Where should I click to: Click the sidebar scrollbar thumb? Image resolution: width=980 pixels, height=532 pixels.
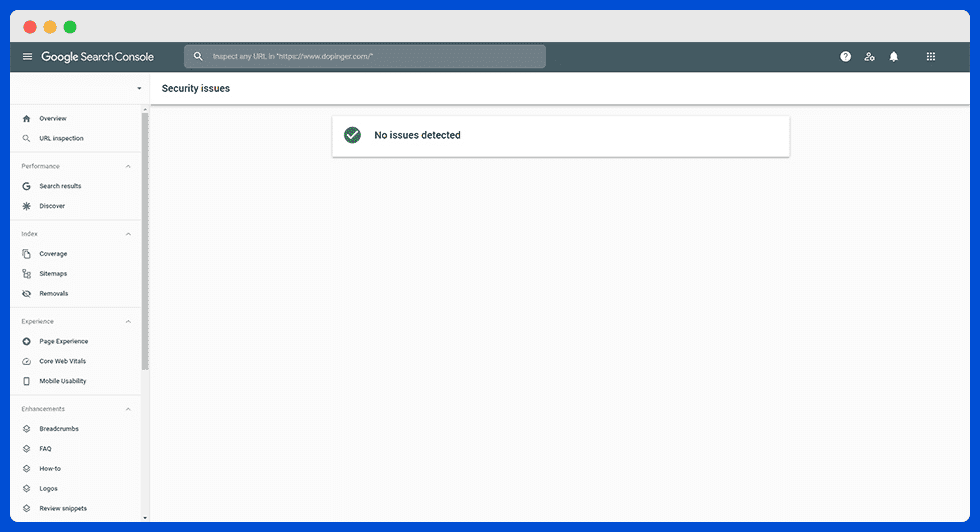pyautogui.click(x=145, y=241)
